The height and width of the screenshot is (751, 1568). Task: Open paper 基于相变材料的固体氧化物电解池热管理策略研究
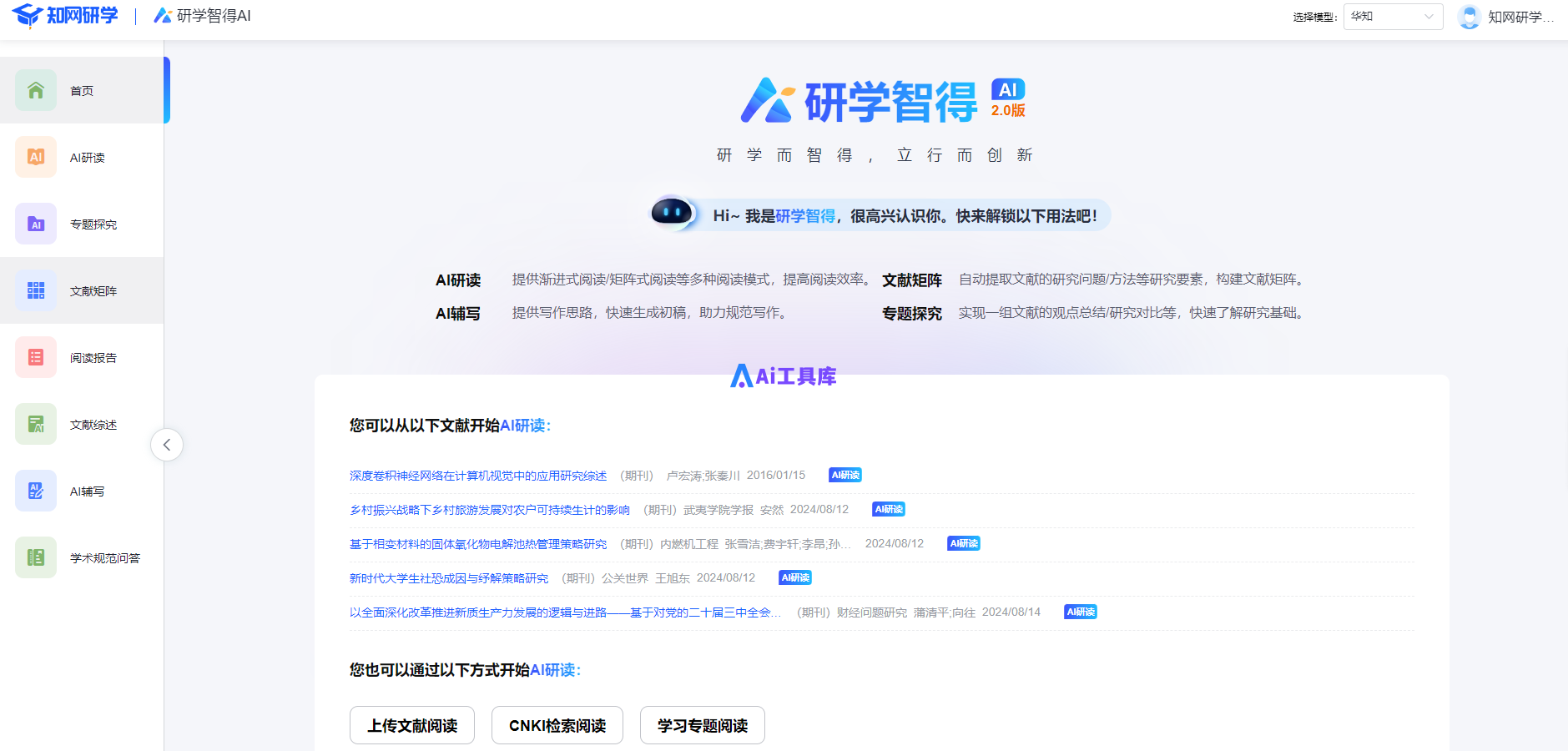pos(478,544)
